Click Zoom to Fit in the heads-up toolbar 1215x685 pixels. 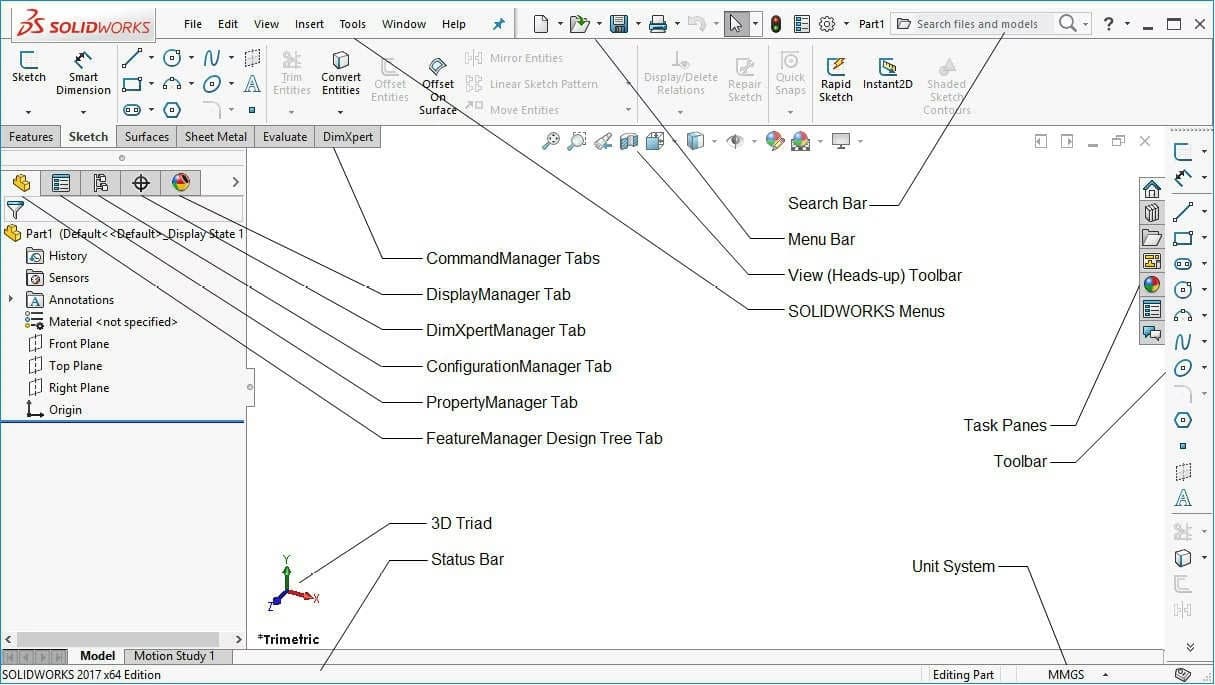click(551, 141)
